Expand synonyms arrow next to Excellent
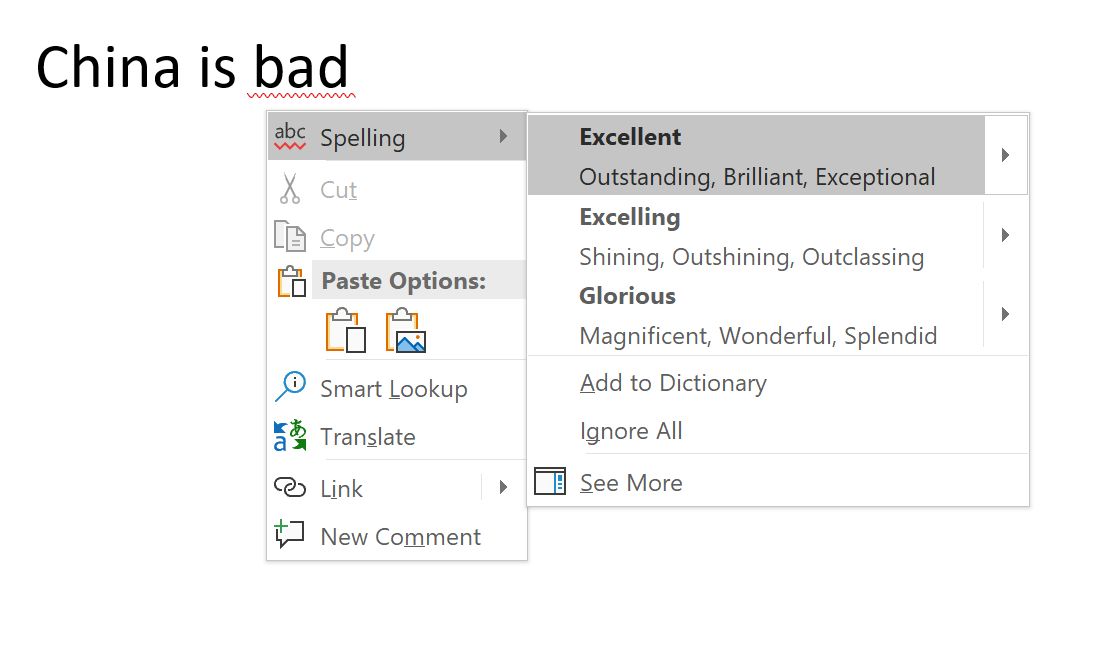 point(1006,155)
